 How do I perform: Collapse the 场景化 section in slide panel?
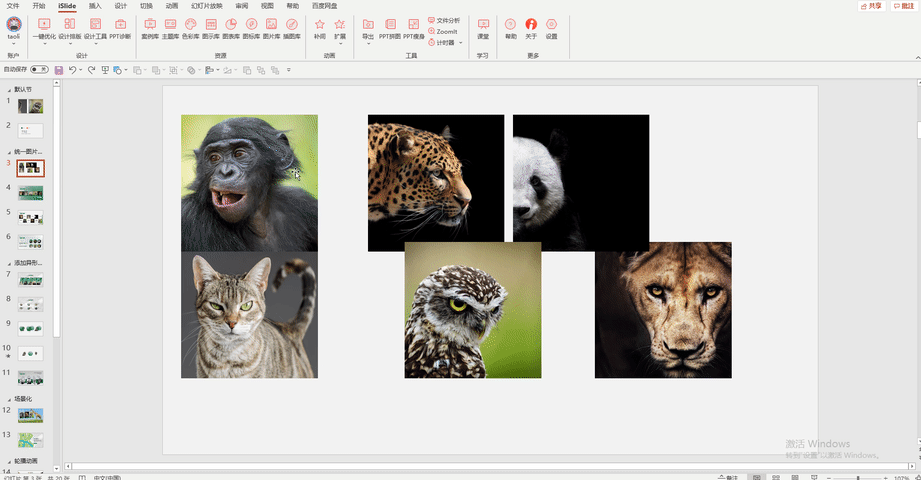pos(9,400)
